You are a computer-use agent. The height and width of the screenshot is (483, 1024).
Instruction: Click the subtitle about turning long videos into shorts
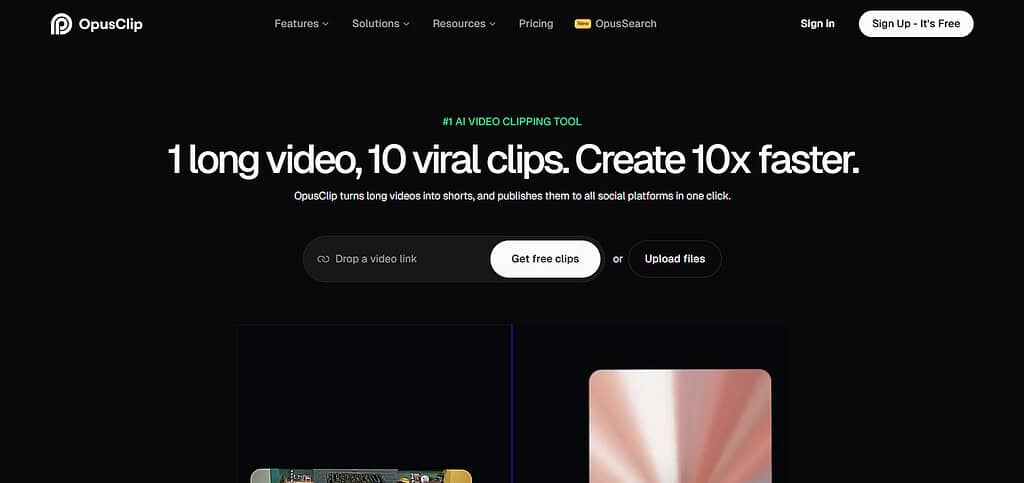point(512,196)
